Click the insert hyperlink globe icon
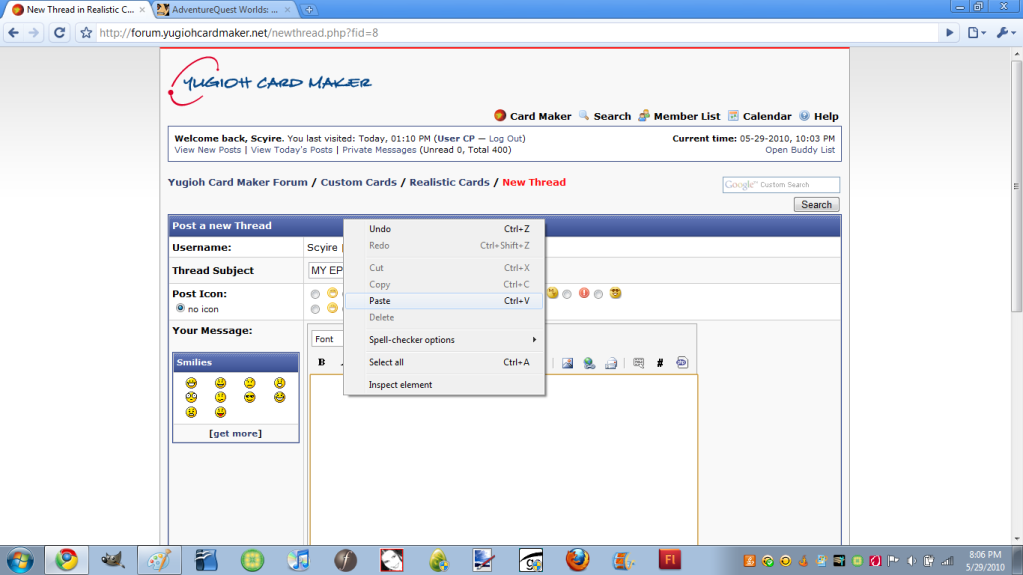This screenshot has height=575, width=1023. tap(589, 363)
